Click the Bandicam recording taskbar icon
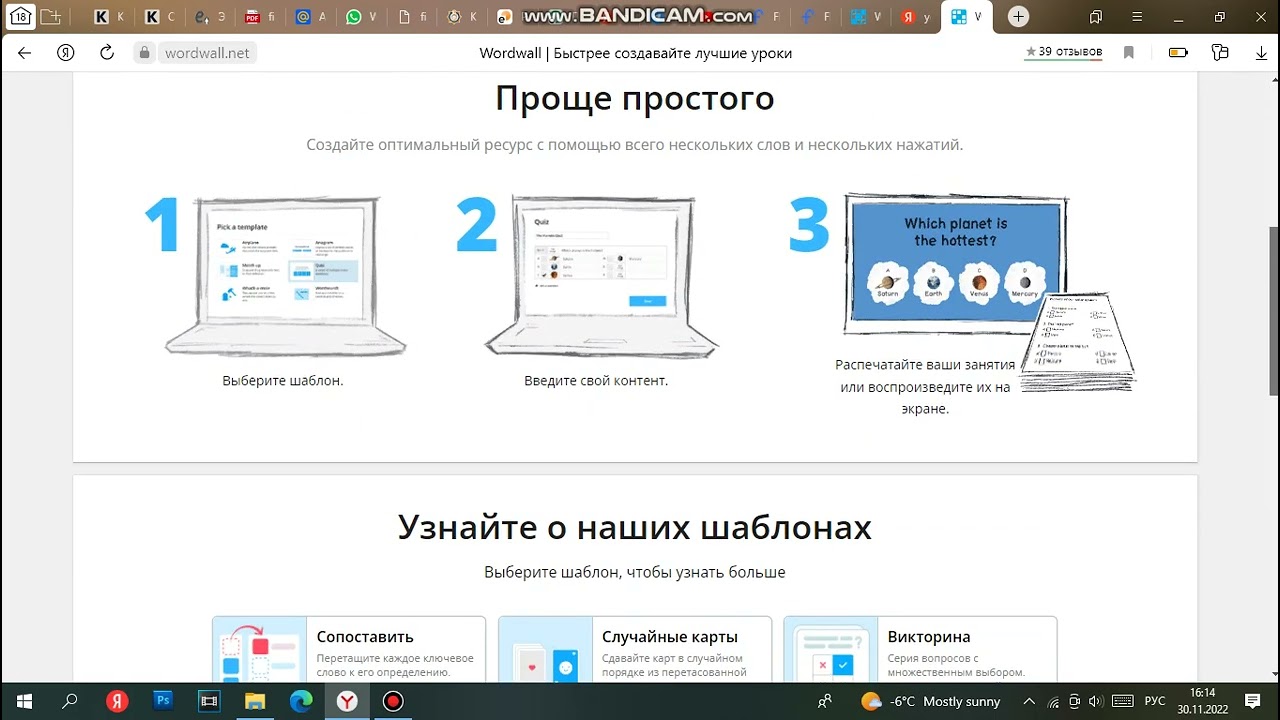1280x720 pixels. point(393,701)
